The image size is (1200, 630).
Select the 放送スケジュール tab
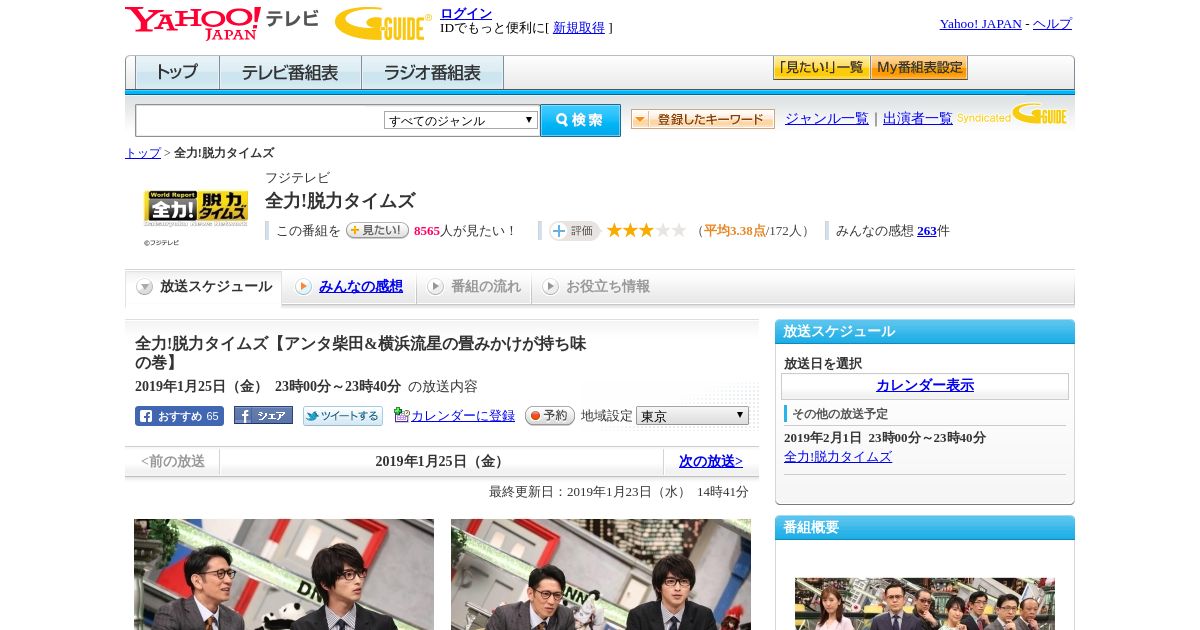point(204,287)
